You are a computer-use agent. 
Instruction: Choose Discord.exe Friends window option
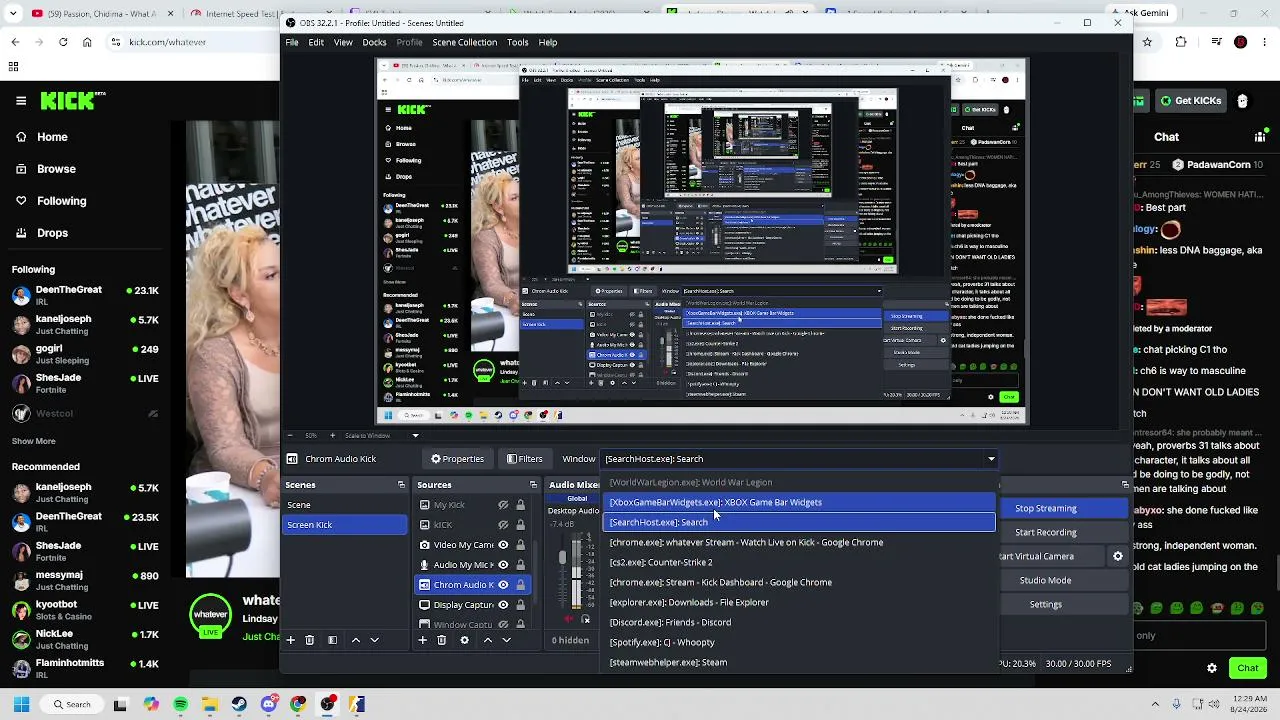tap(799, 622)
